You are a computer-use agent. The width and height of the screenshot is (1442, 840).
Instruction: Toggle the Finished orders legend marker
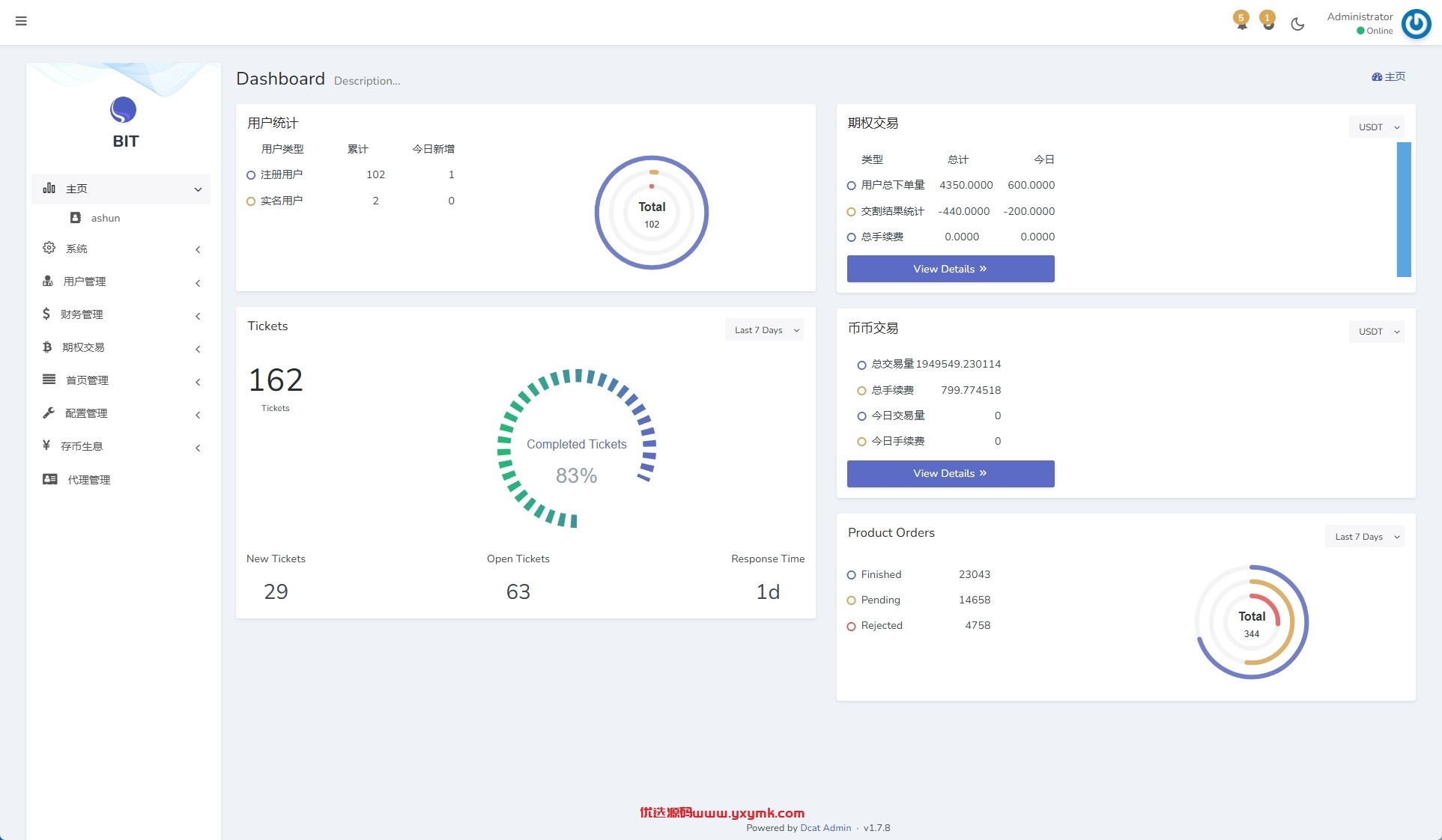851,575
